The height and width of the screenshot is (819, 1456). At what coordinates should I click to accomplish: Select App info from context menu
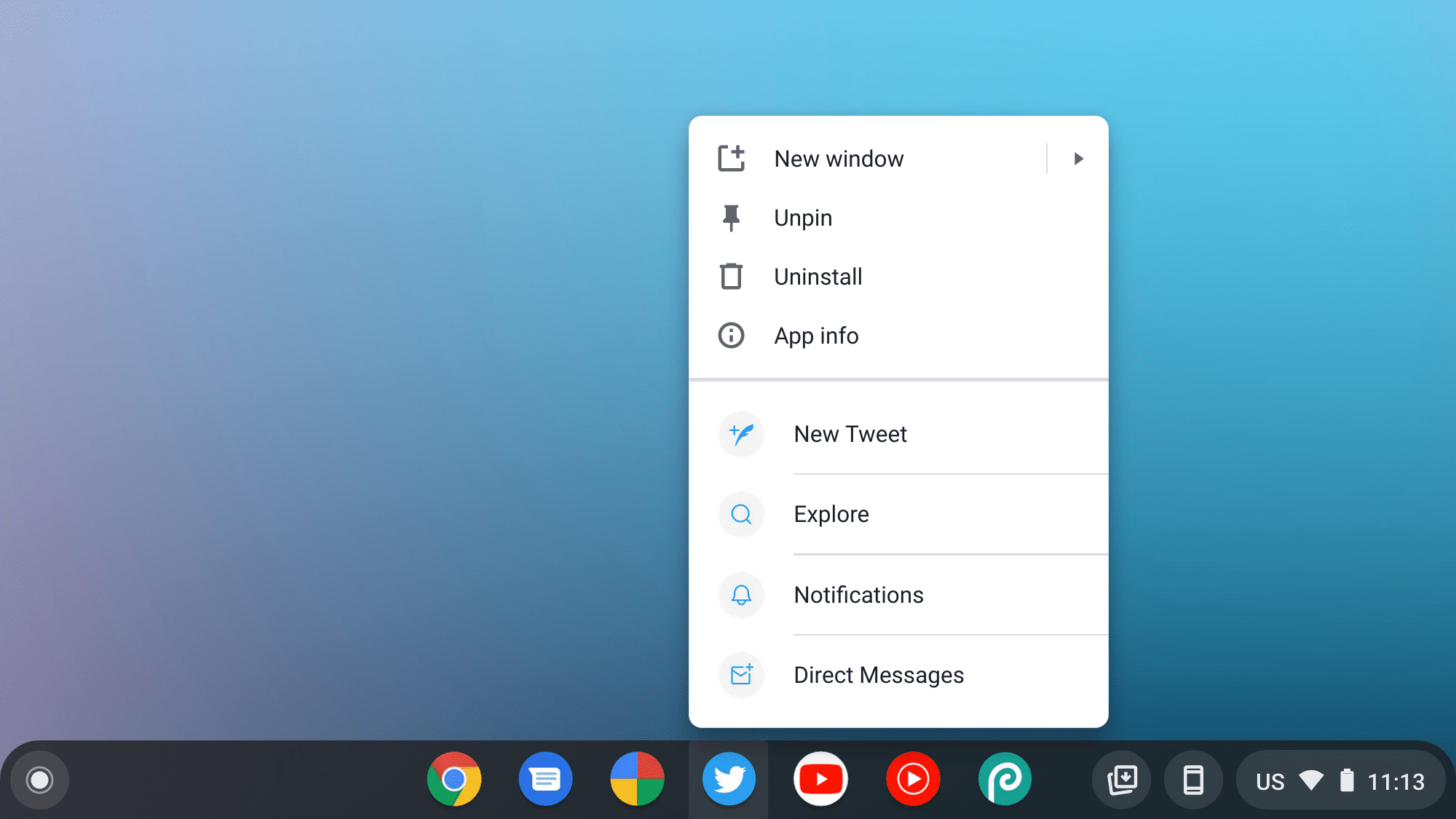click(816, 335)
